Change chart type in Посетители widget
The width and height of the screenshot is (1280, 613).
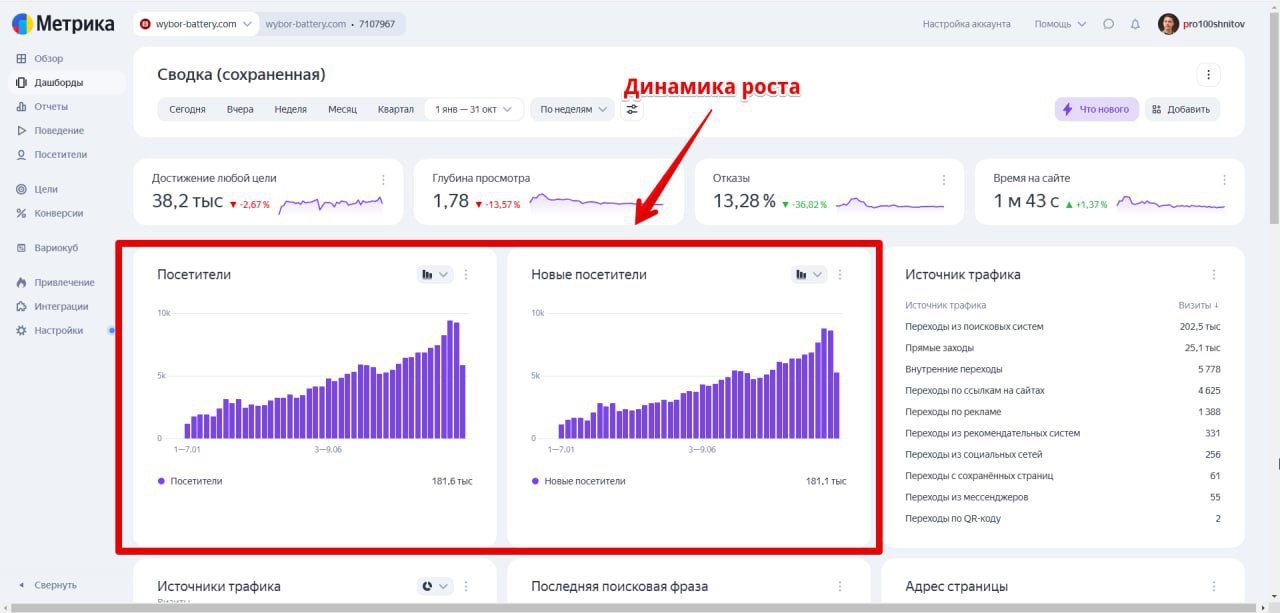point(435,274)
